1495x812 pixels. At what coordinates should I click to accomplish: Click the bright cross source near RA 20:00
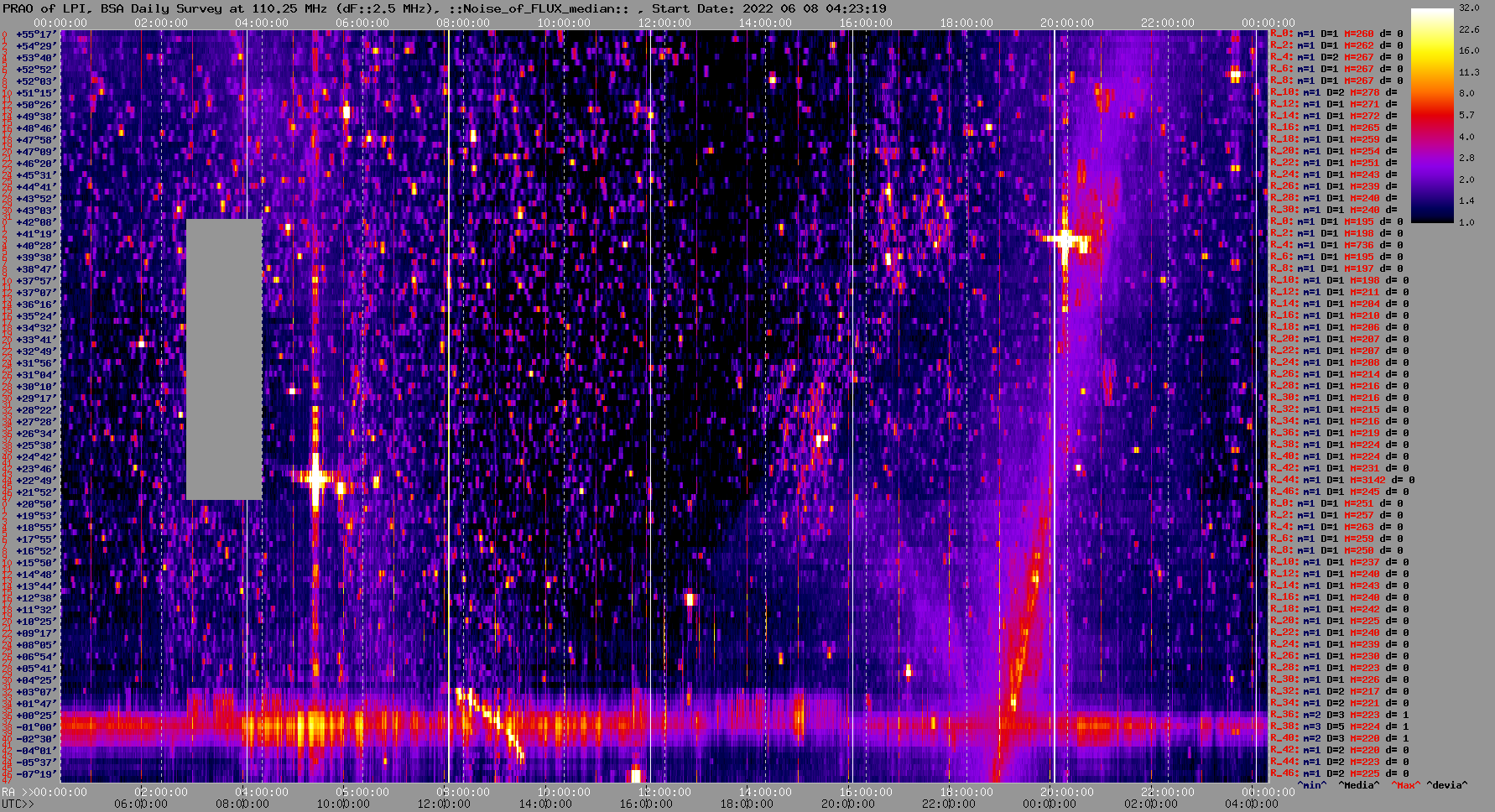coord(1065,240)
